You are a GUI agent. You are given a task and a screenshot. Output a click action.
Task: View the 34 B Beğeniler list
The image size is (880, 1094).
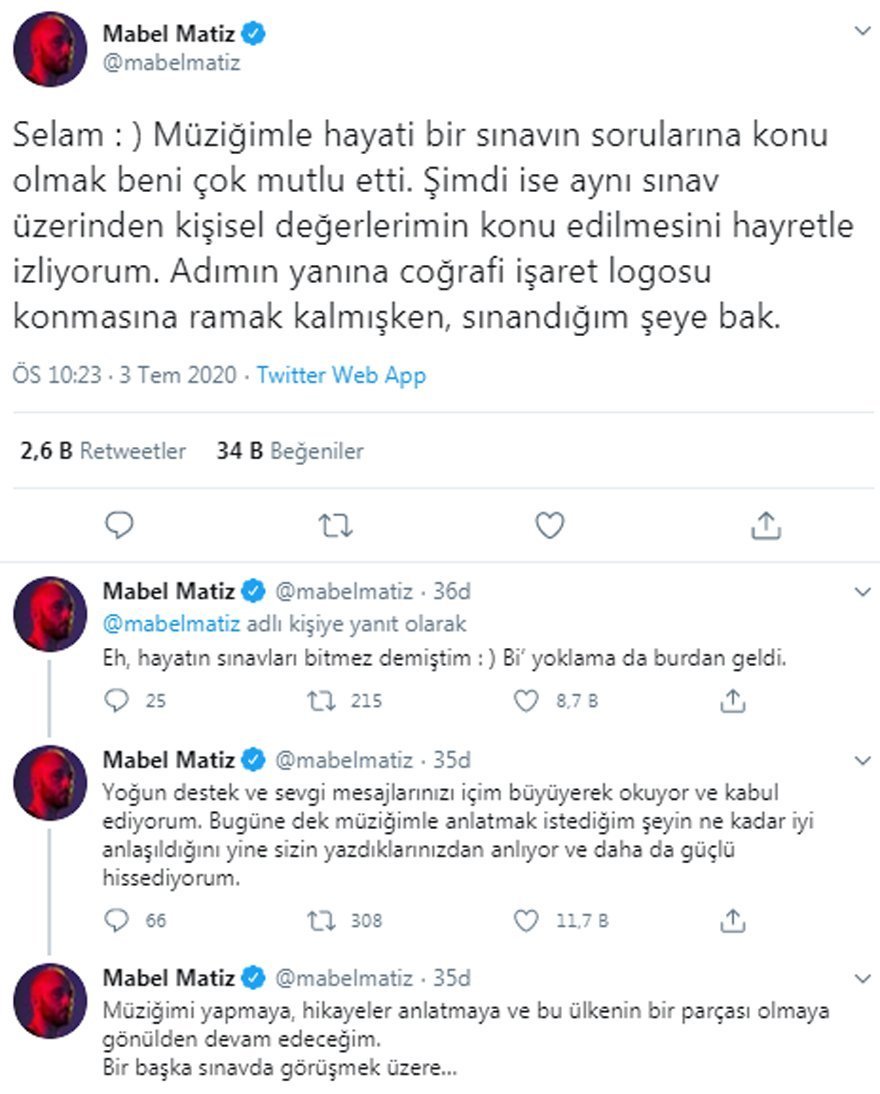pyautogui.click(x=290, y=451)
